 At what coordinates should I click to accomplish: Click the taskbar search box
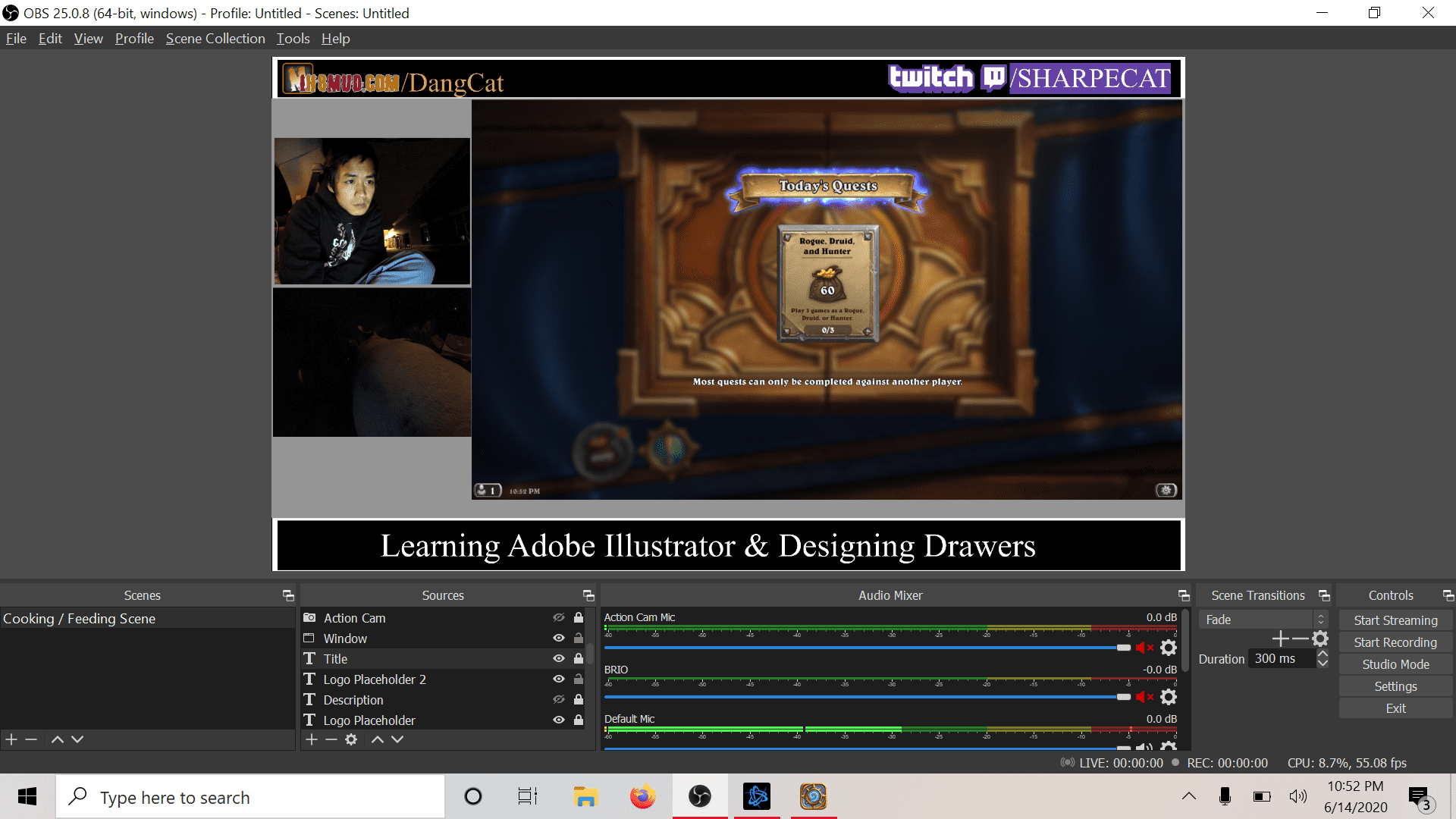coord(250,797)
